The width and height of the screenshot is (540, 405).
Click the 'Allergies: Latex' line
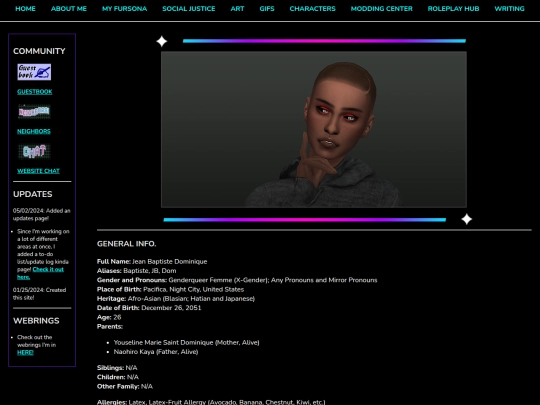[x=211, y=402]
